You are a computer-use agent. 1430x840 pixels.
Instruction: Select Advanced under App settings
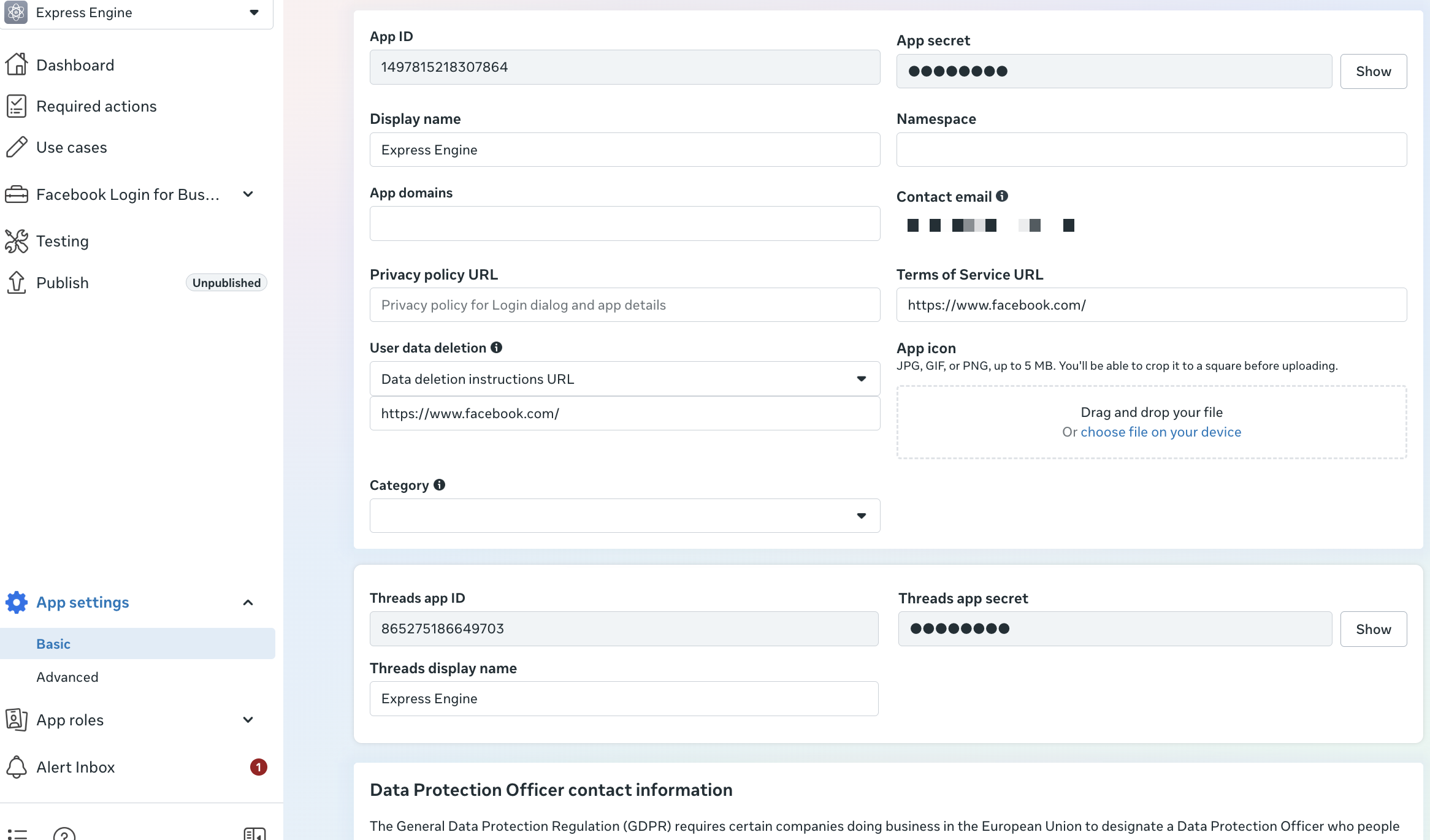[x=67, y=677]
